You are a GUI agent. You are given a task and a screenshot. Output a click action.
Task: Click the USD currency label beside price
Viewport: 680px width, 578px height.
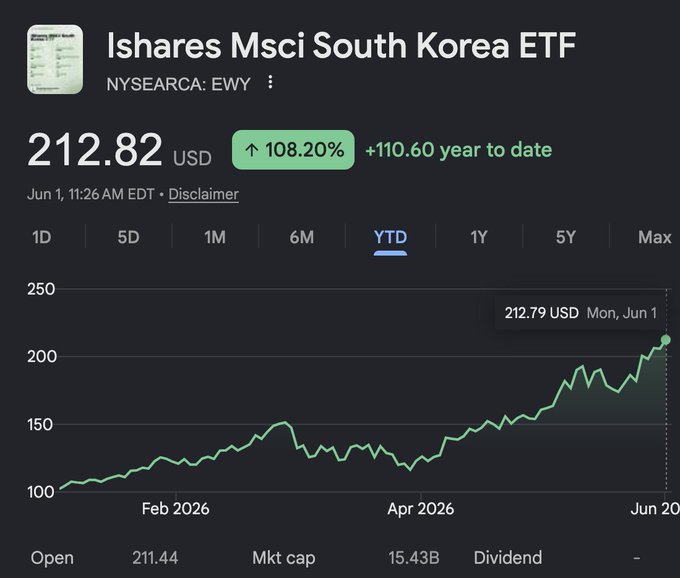(x=192, y=158)
